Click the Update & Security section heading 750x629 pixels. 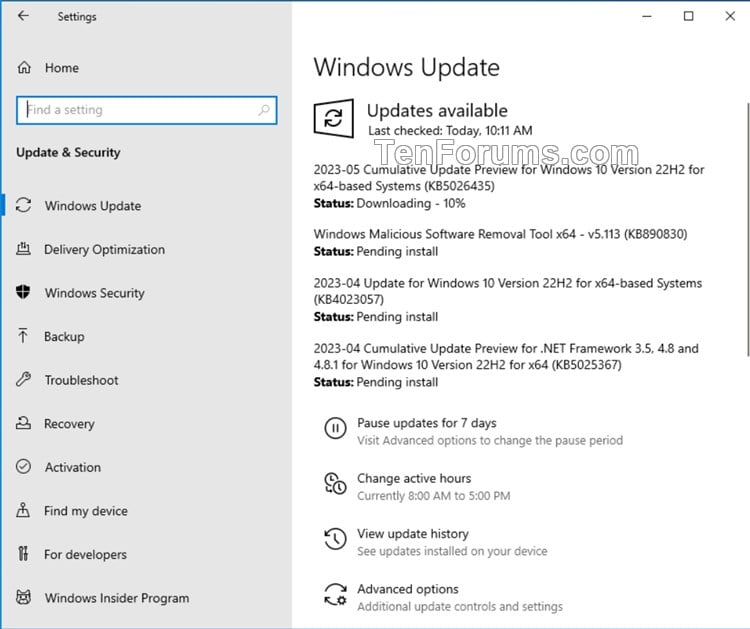point(68,153)
